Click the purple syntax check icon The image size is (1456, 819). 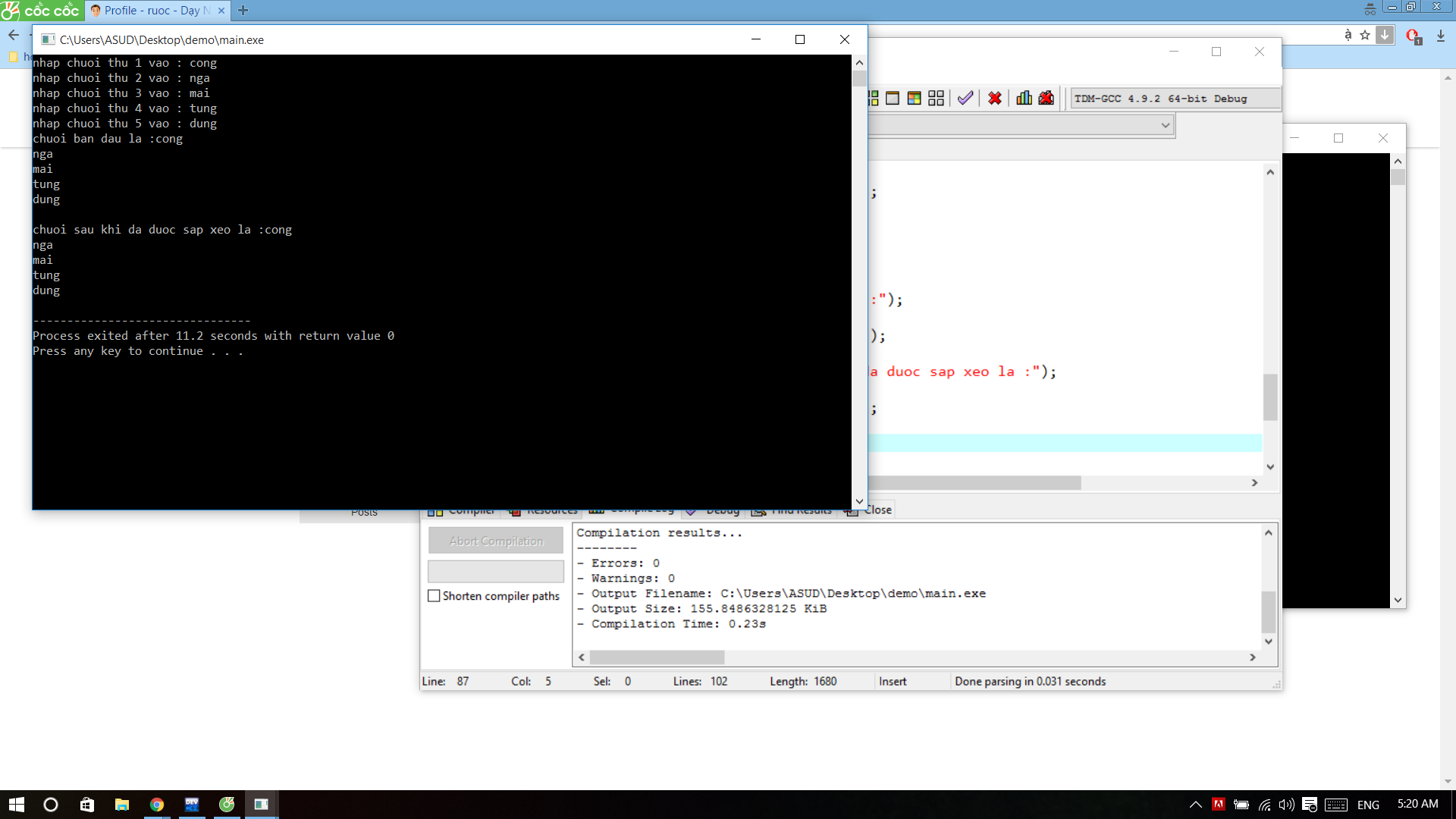(965, 99)
